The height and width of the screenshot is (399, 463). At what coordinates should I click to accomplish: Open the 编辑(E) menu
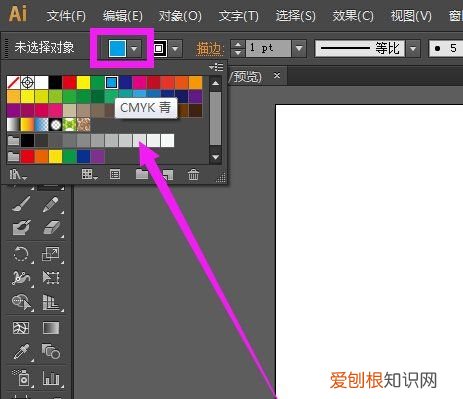pyautogui.click(x=123, y=16)
